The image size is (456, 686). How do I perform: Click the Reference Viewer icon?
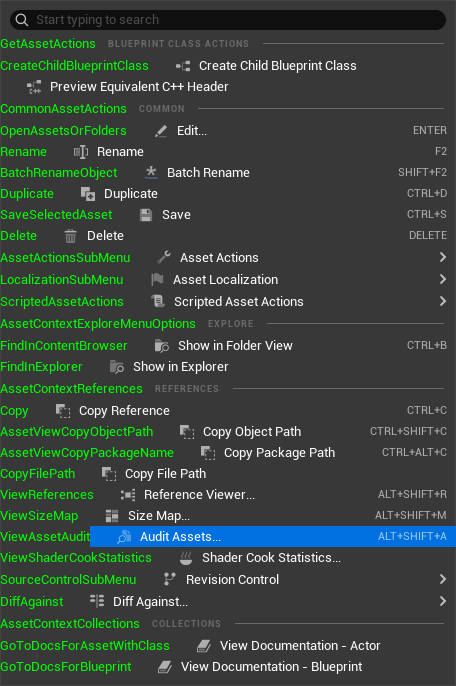pos(128,495)
